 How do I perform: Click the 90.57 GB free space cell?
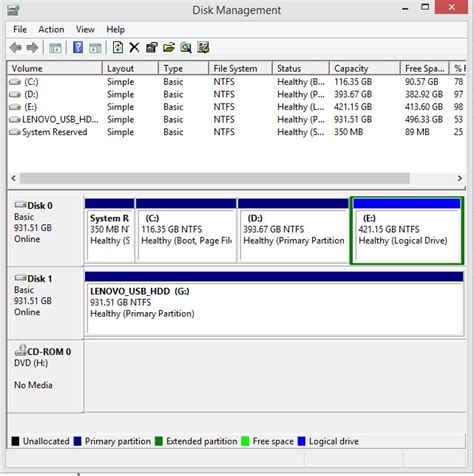click(422, 82)
